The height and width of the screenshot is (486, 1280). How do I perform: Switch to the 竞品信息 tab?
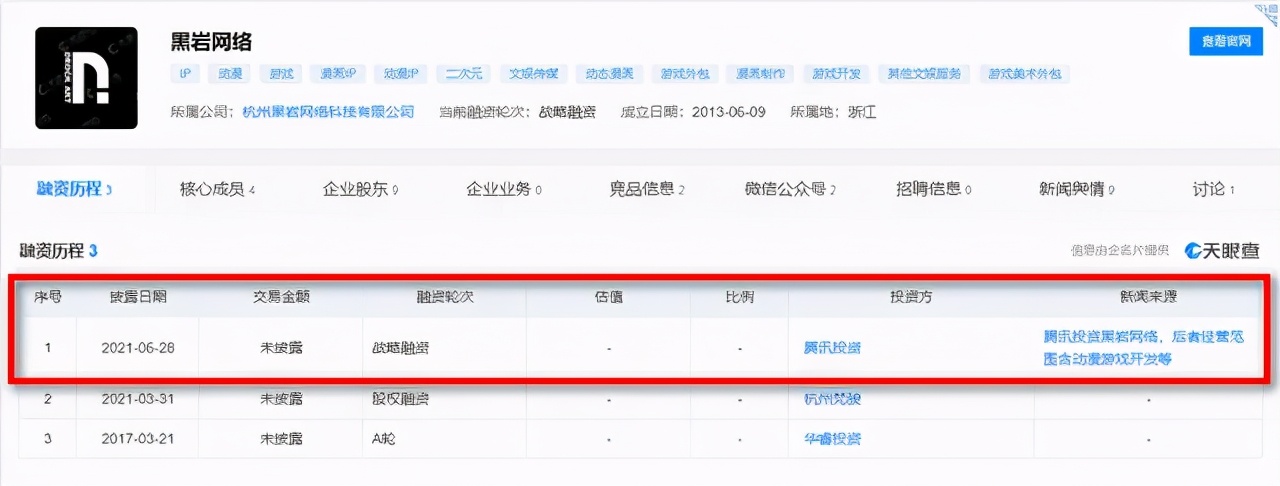[647, 189]
